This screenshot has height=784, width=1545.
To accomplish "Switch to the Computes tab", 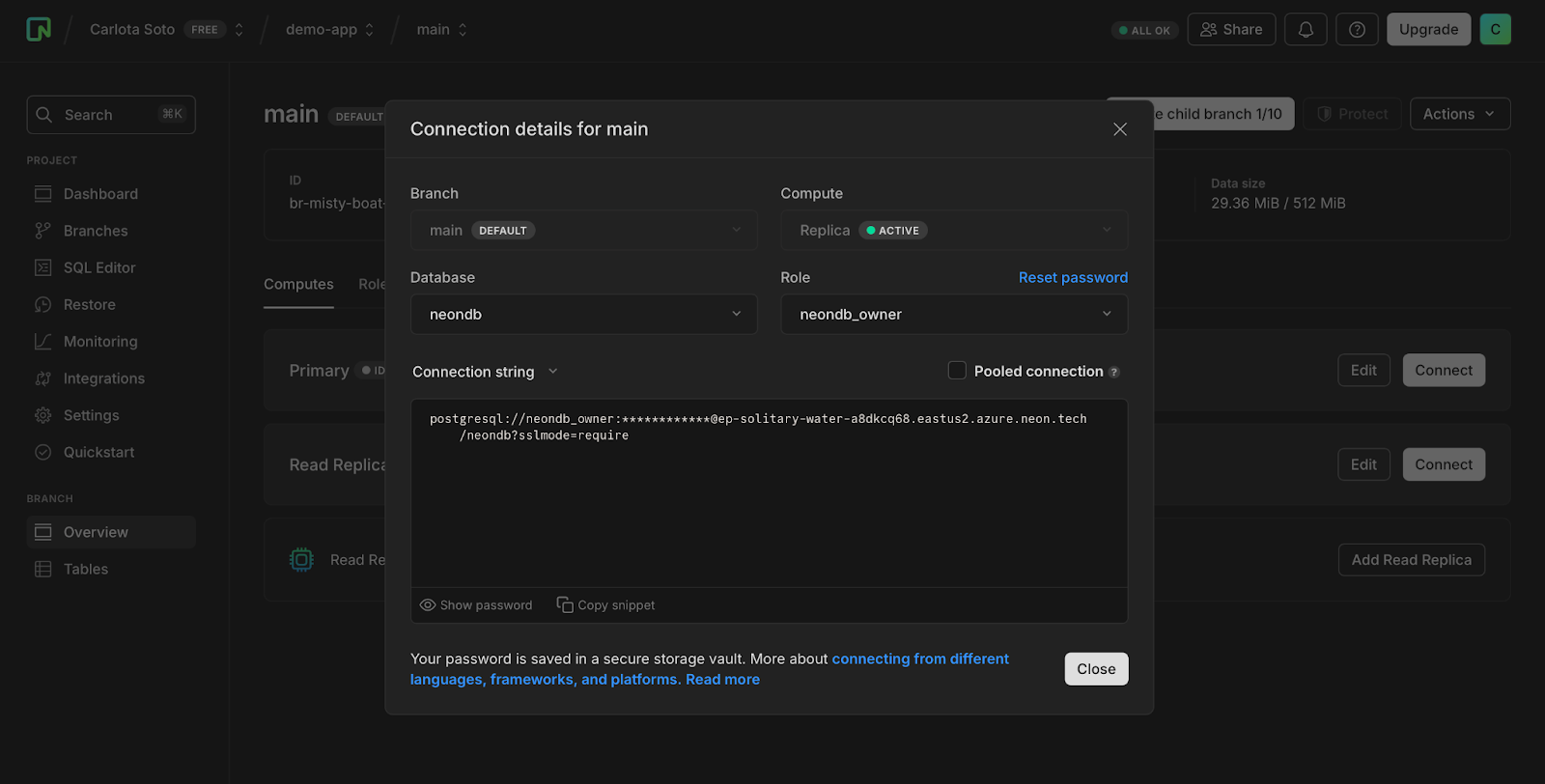I will [x=298, y=284].
